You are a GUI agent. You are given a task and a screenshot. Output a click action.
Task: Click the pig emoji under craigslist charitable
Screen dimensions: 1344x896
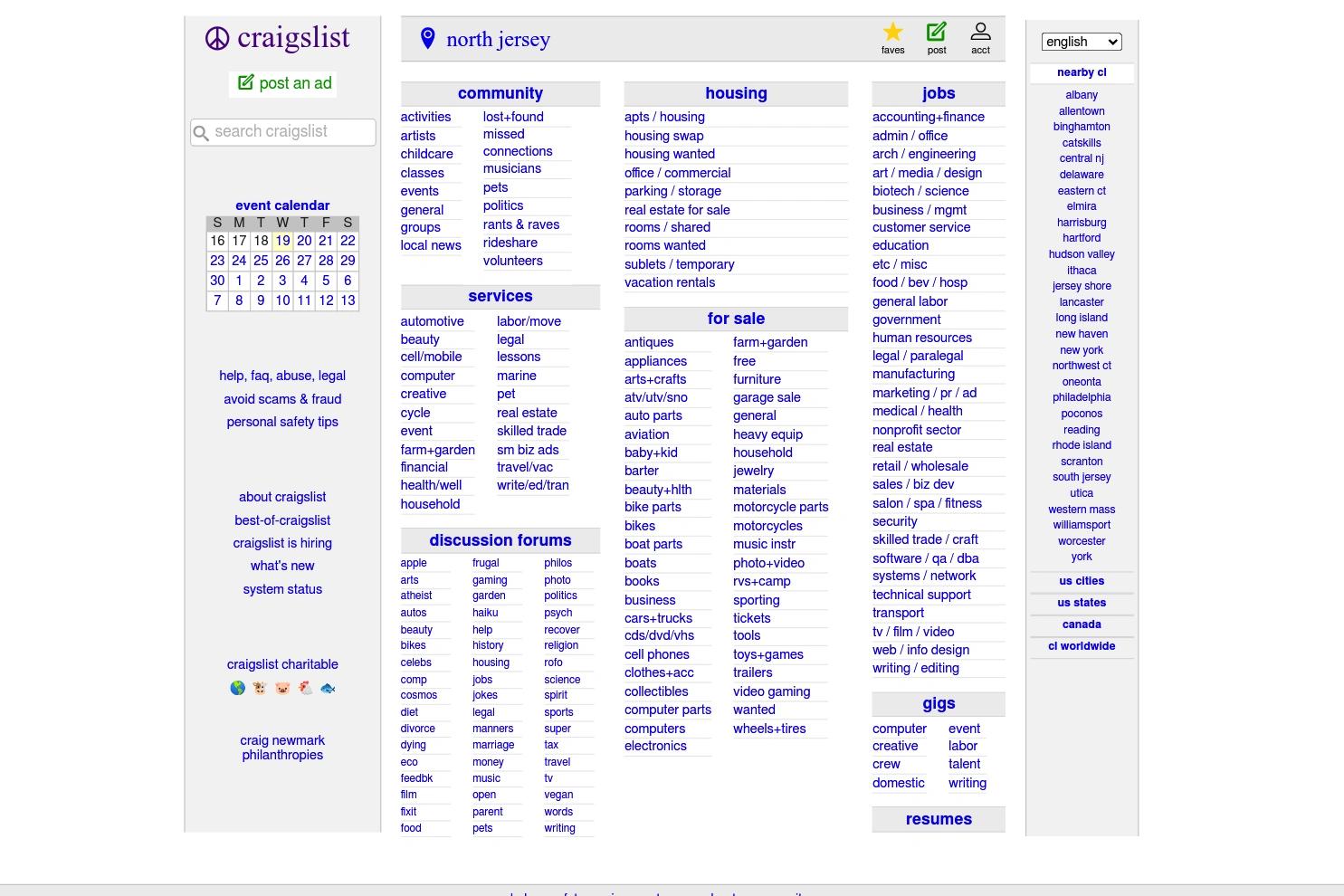282,688
